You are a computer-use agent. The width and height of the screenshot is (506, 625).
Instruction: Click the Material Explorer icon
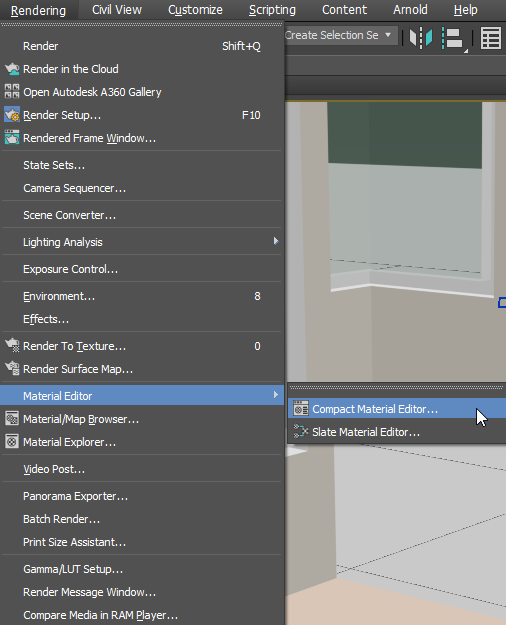[x=12, y=442]
